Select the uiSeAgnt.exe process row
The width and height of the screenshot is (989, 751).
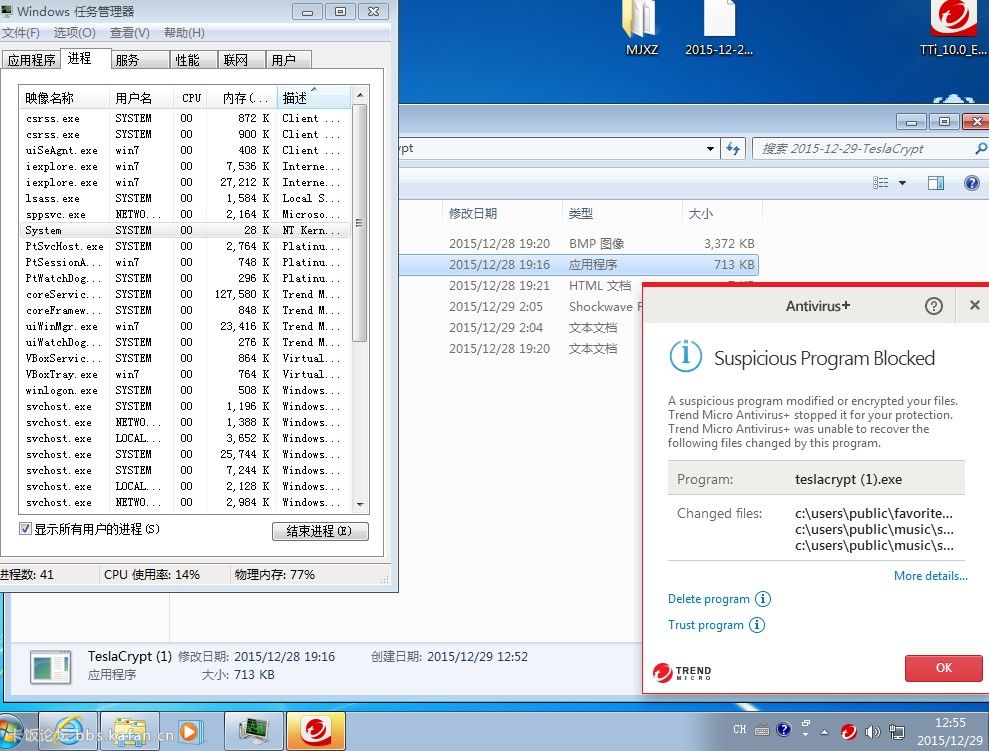pyautogui.click(x=185, y=150)
